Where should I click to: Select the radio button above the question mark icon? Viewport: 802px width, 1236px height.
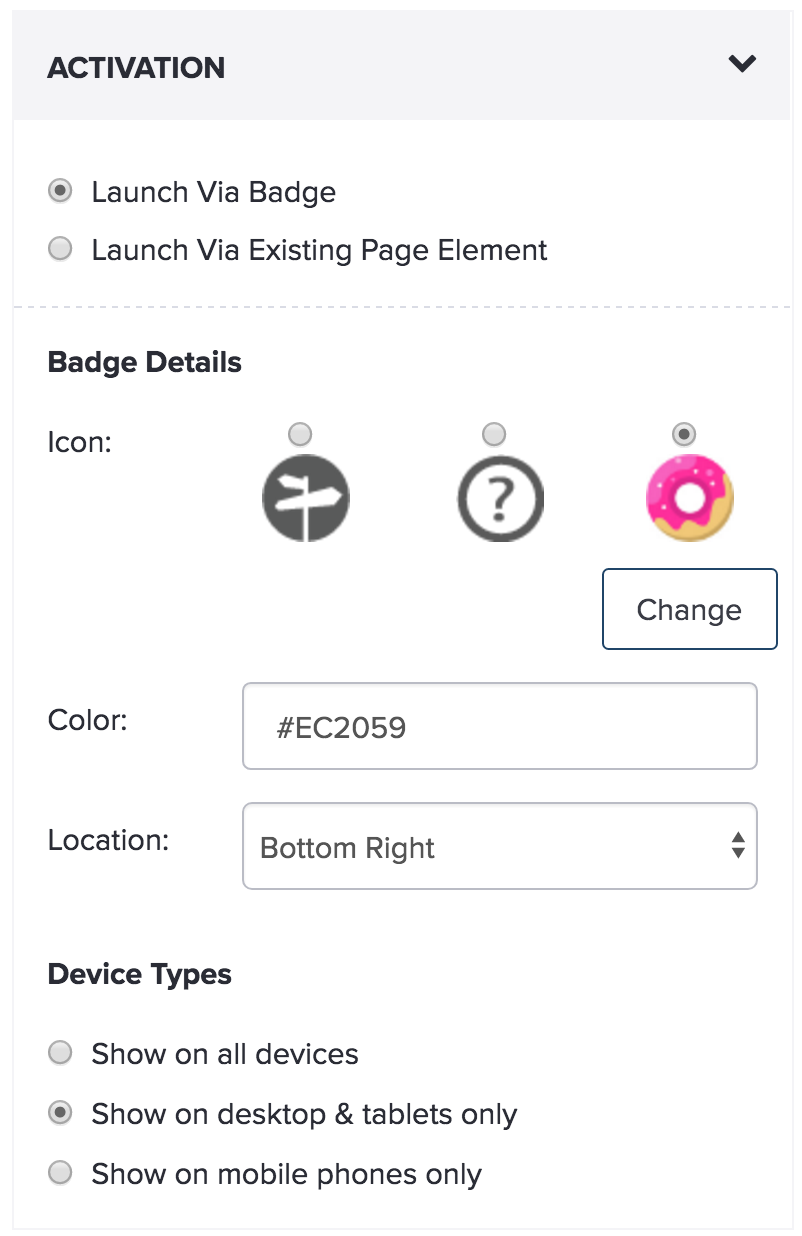pyautogui.click(x=493, y=434)
